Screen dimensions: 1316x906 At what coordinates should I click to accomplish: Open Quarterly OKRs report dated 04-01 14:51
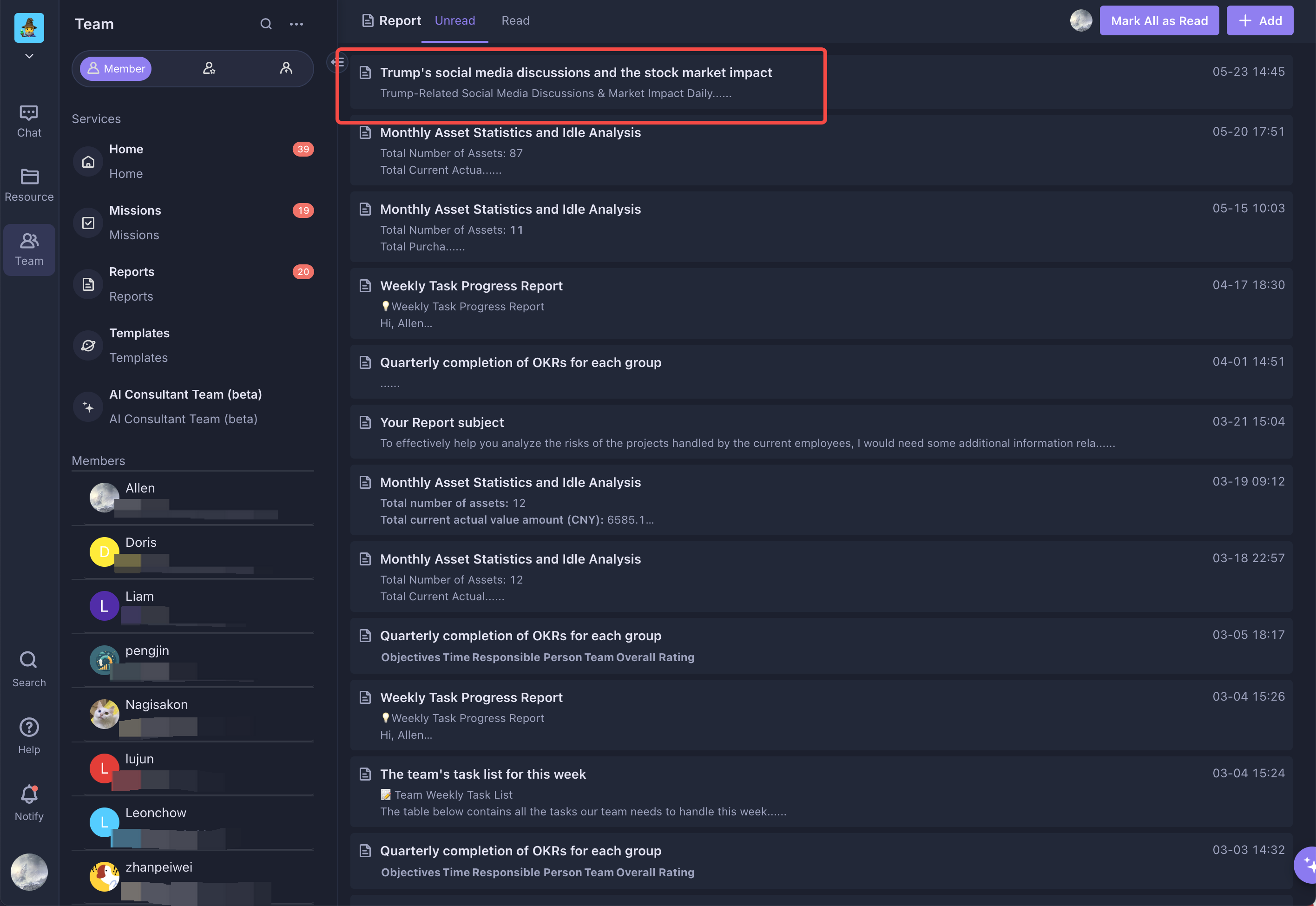tap(821, 372)
